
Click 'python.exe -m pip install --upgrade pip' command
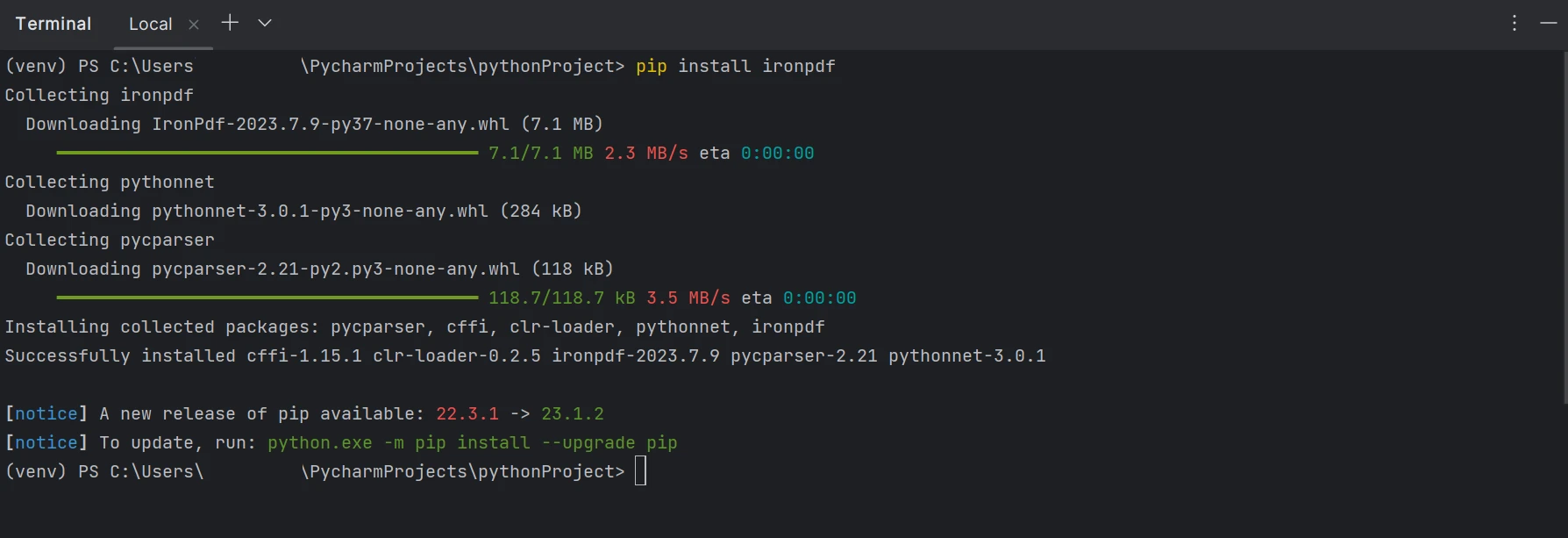coord(473,442)
